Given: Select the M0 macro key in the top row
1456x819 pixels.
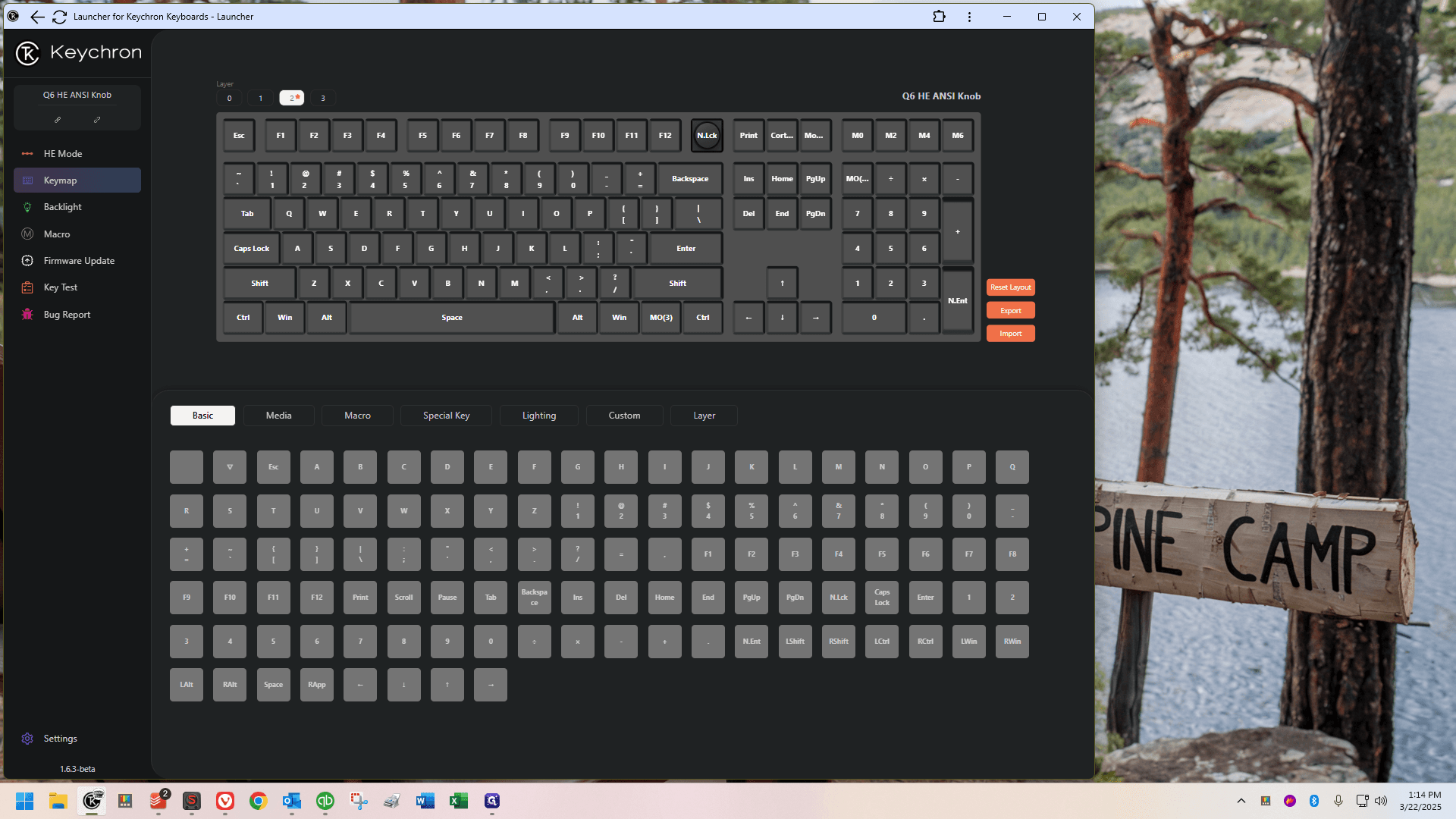Looking at the screenshot, I should coord(858,136).
